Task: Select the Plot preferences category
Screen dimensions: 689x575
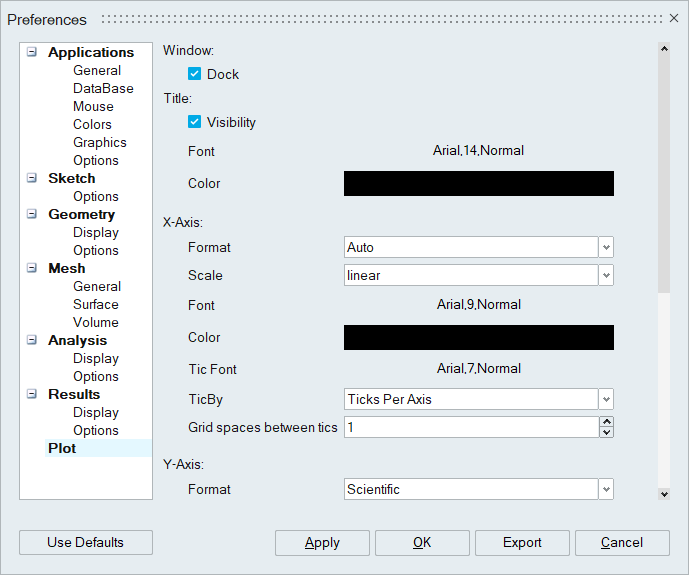Action: click(62, 448)
